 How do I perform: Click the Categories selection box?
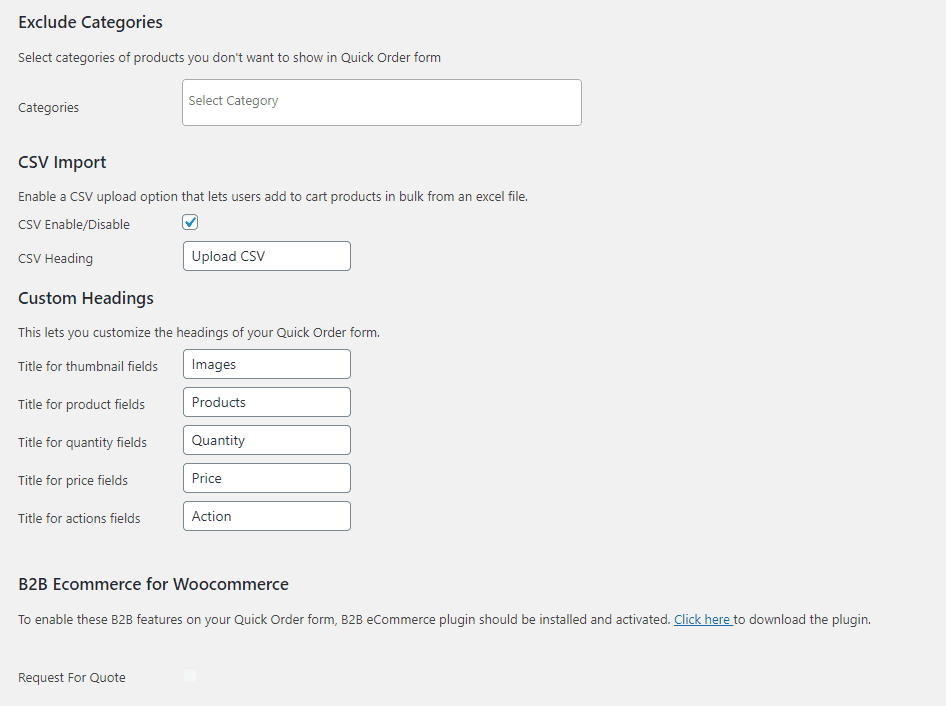pos(381,102)
